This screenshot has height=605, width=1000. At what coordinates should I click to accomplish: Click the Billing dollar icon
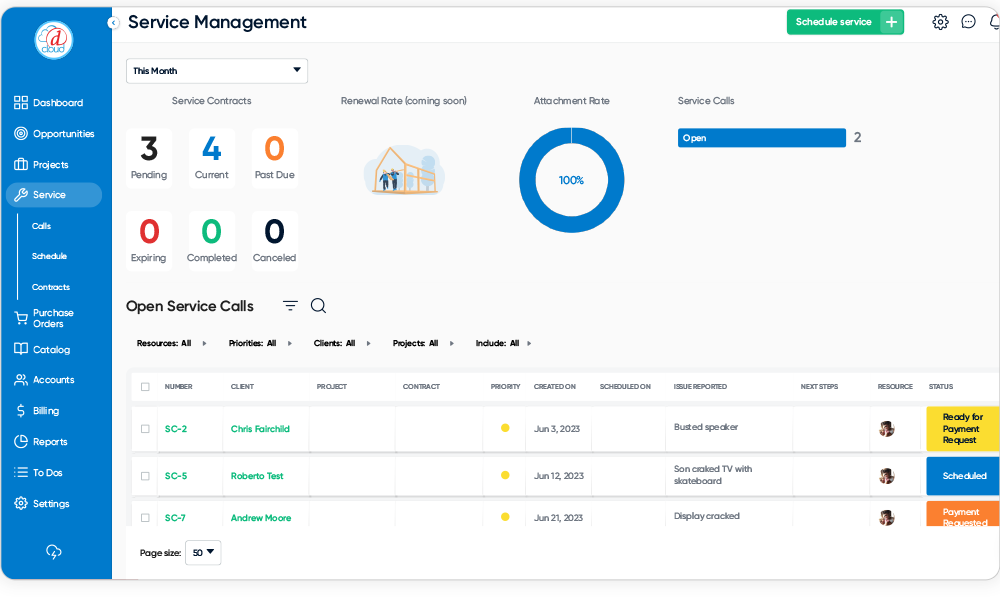21,411
